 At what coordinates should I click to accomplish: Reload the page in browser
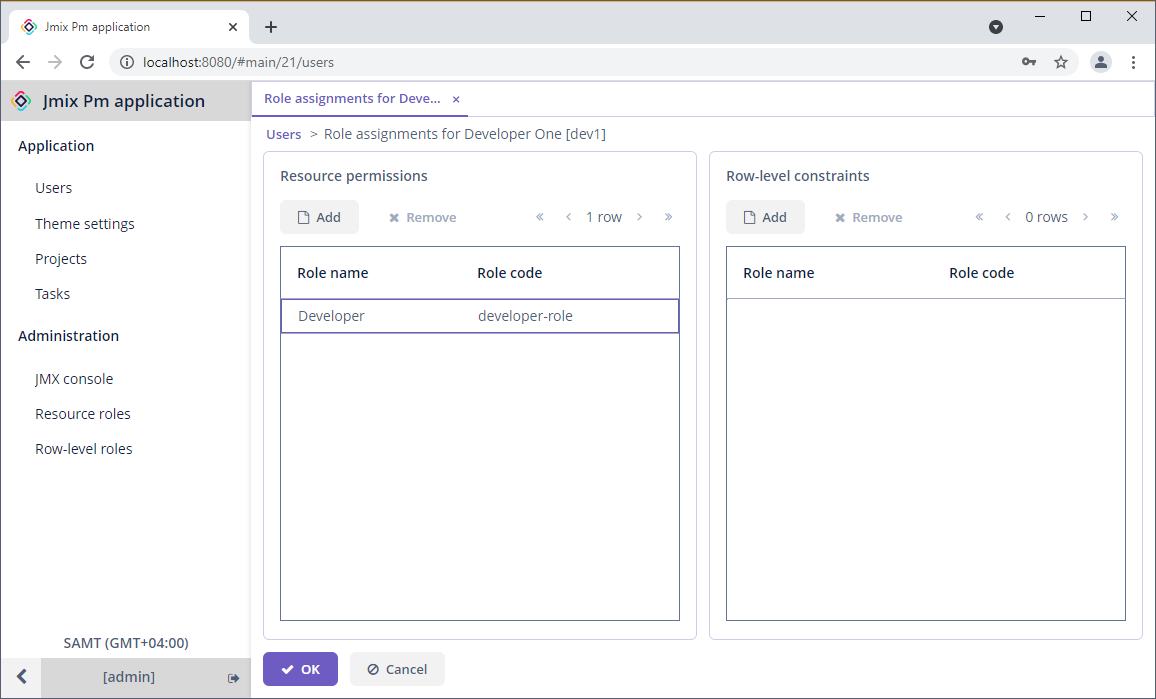click(87, 62)
